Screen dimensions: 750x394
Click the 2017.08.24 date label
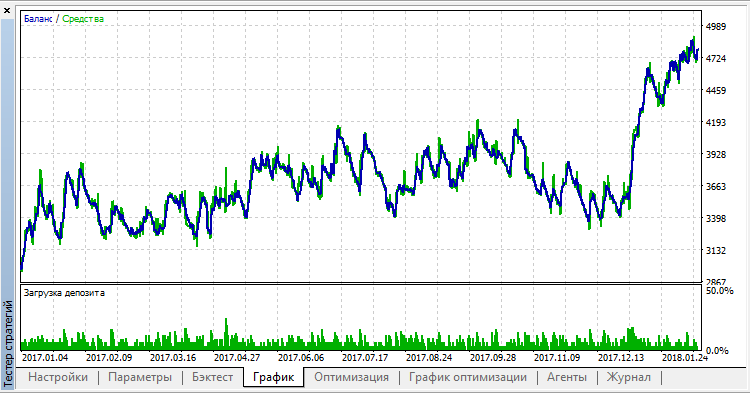pyautogui.click(x=429, y=357)
